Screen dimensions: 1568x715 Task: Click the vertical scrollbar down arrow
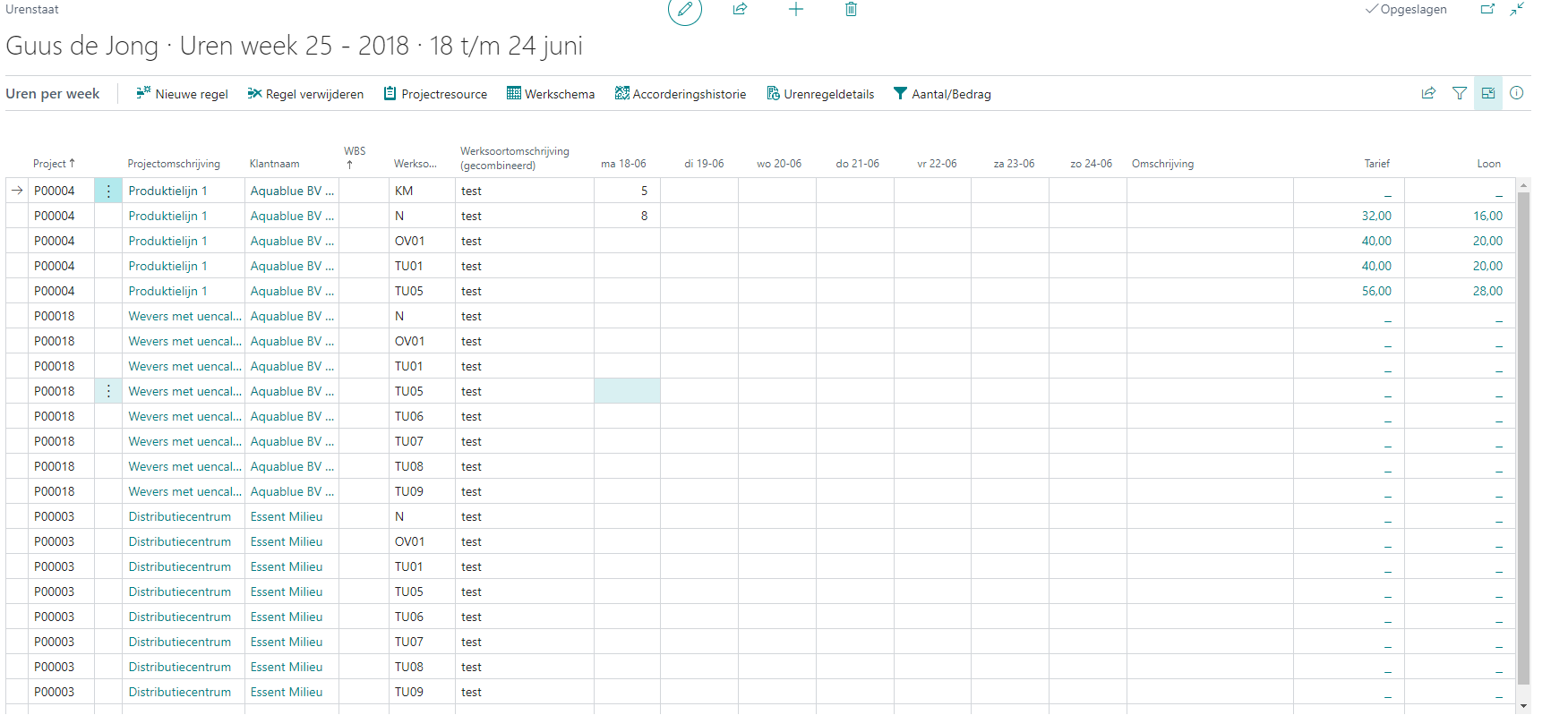(1523, 706)
